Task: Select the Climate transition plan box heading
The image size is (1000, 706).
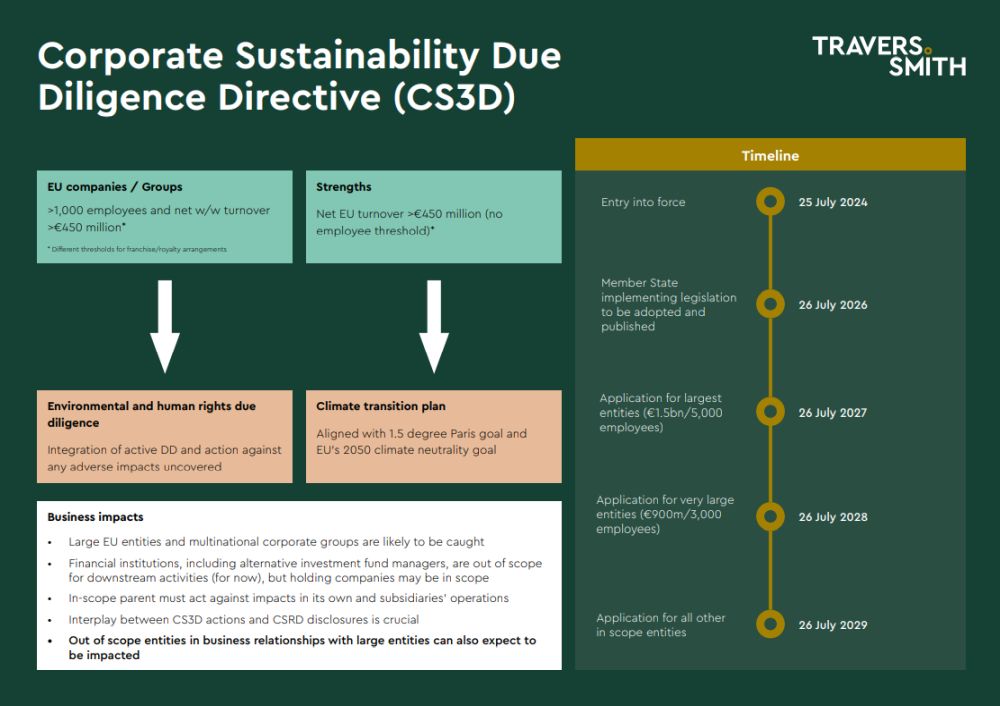Action: point(381,407)
